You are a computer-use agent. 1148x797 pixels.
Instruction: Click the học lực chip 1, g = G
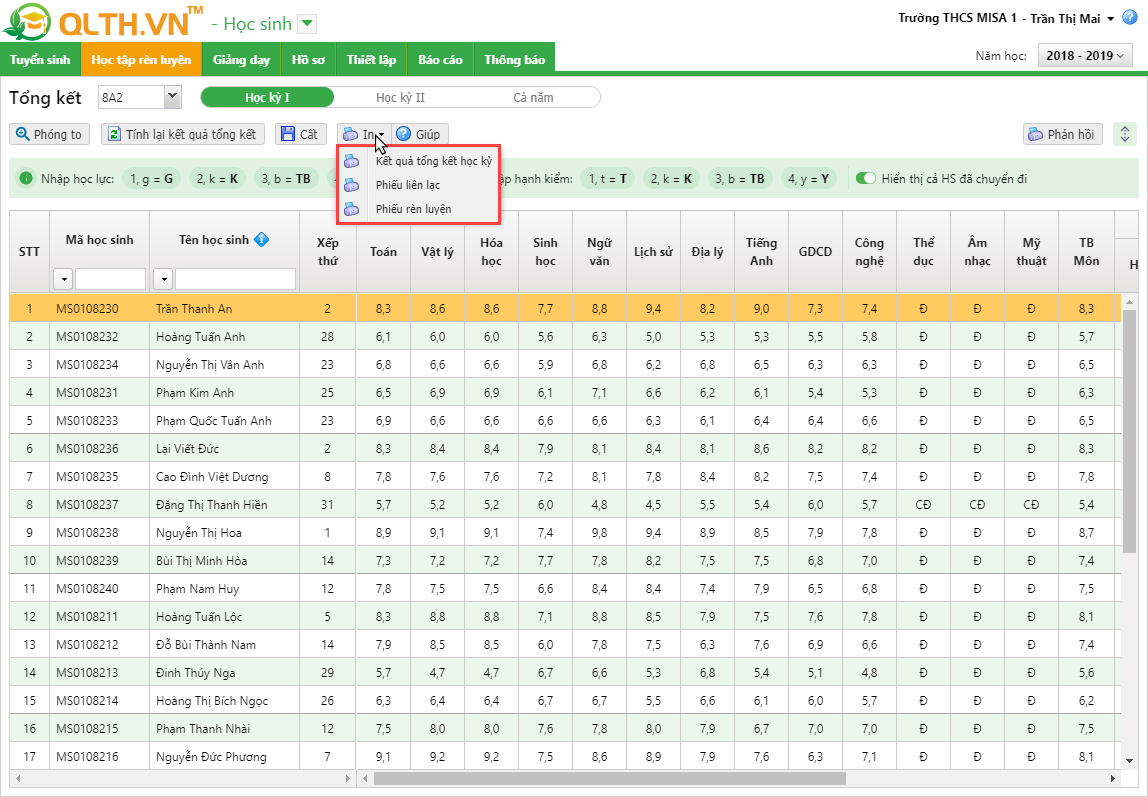tap(152, 178)
